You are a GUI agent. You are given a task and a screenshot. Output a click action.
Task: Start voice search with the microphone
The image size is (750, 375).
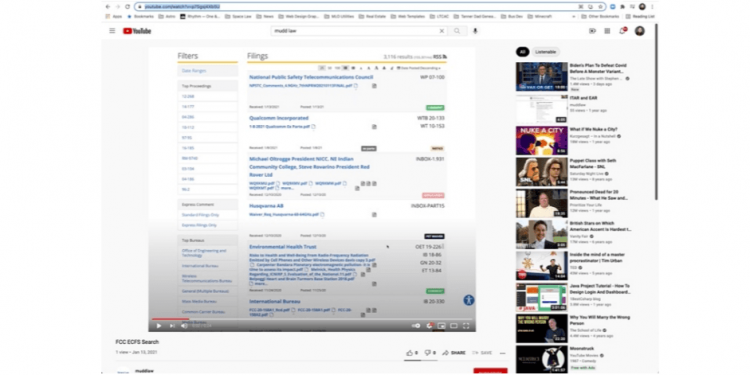[x=475, y=31]
